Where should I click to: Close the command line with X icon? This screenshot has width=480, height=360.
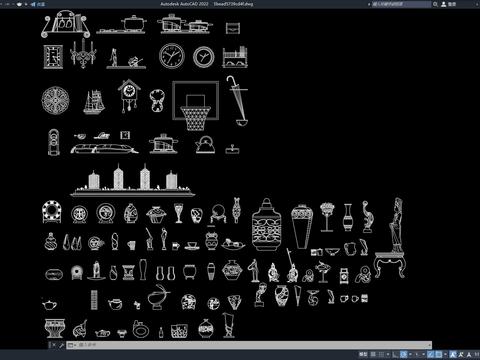pos(53,345)
